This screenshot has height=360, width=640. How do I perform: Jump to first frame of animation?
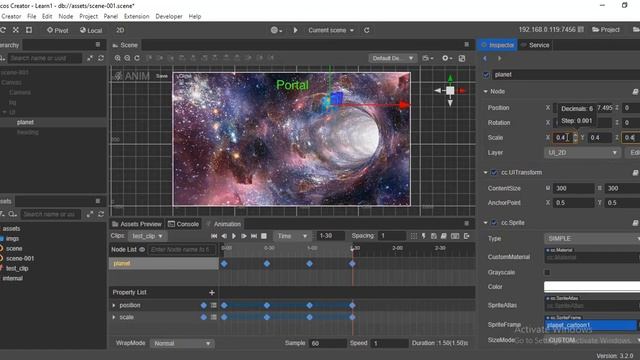click(x=214, y=236)
